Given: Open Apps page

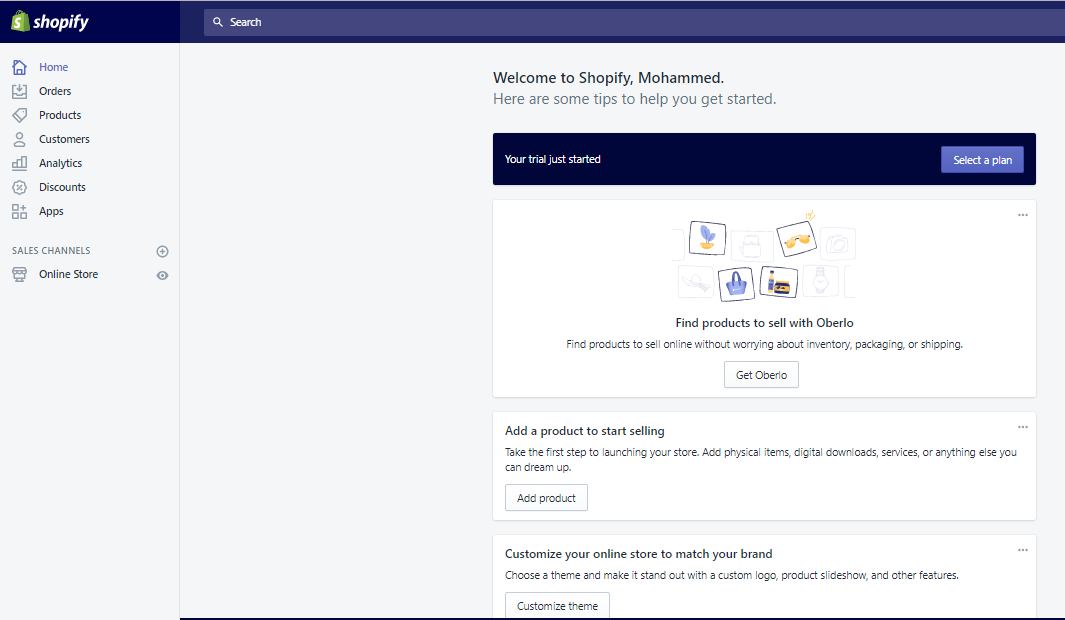Looking at the screenshot, I should coord(51,211).
